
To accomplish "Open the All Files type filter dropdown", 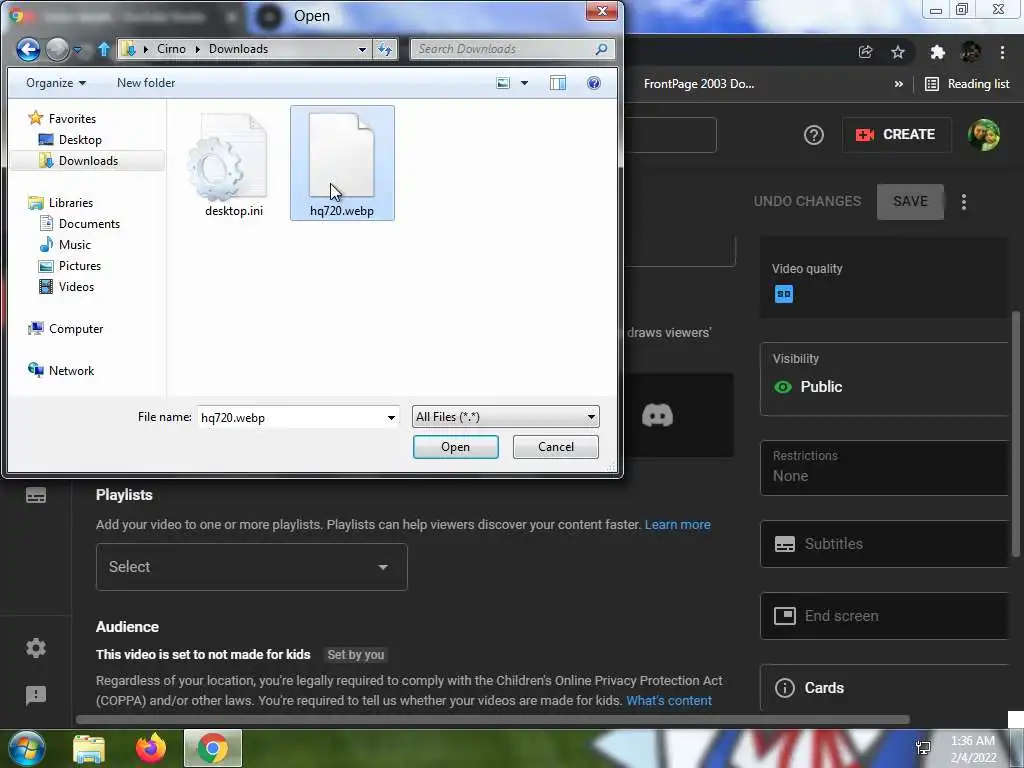I will pos(505,417).
